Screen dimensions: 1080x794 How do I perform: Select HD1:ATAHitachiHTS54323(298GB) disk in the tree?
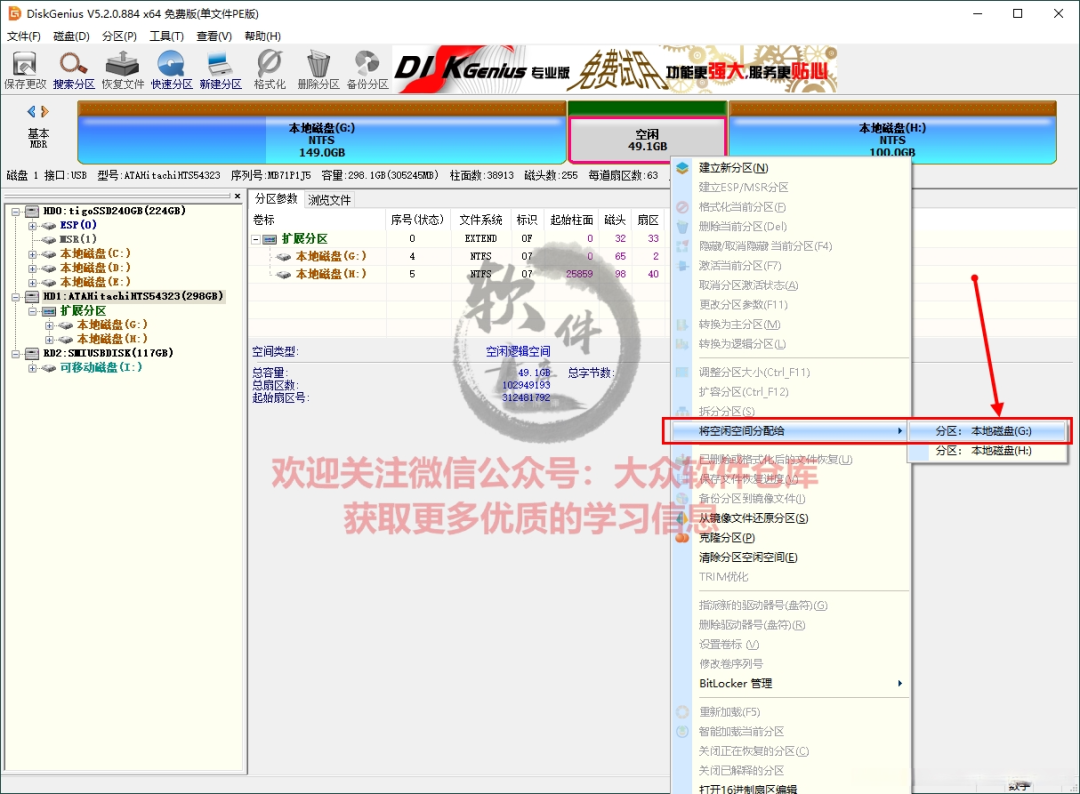tap(133, 296)
